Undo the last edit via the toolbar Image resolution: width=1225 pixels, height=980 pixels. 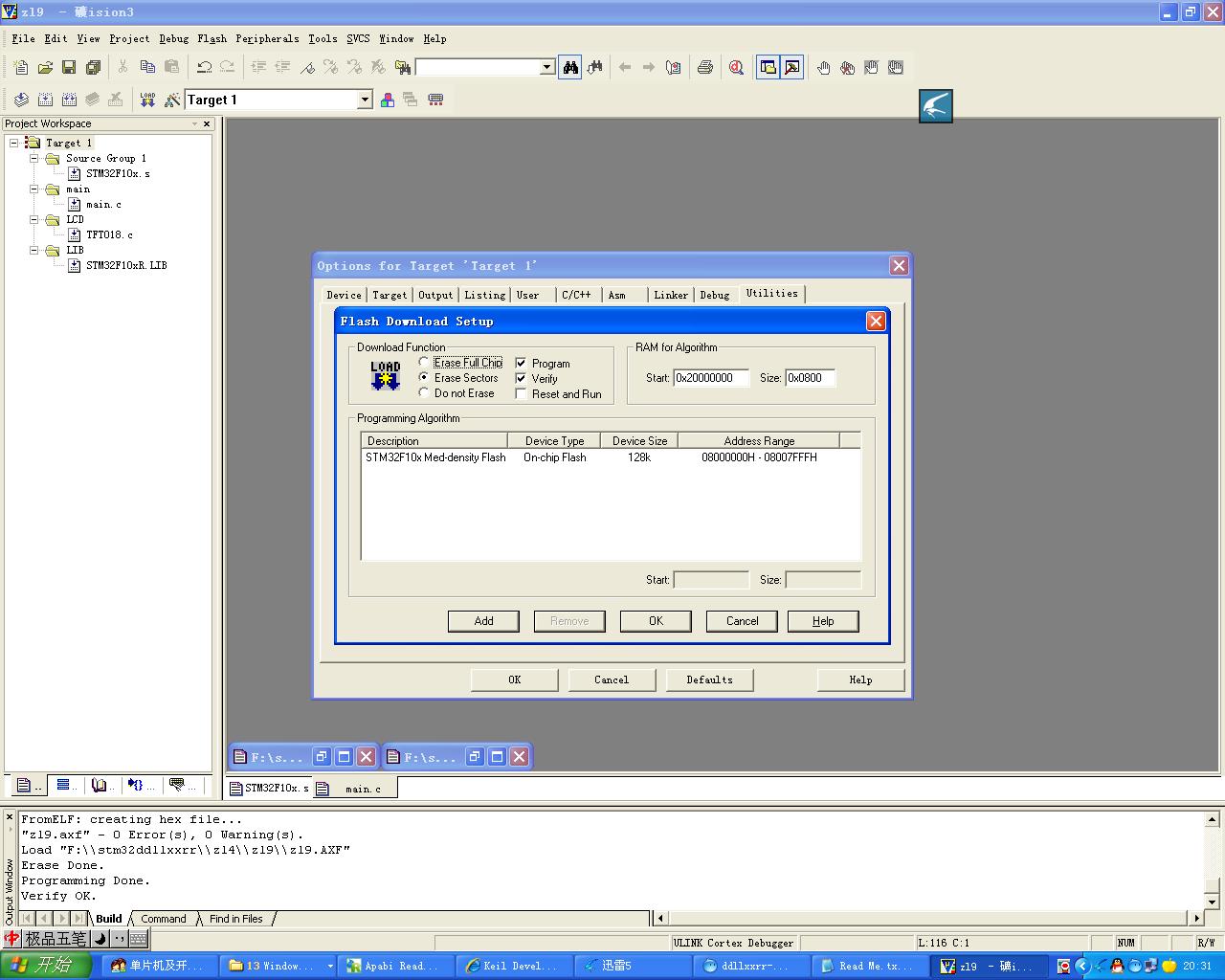(x=204, y=67)
